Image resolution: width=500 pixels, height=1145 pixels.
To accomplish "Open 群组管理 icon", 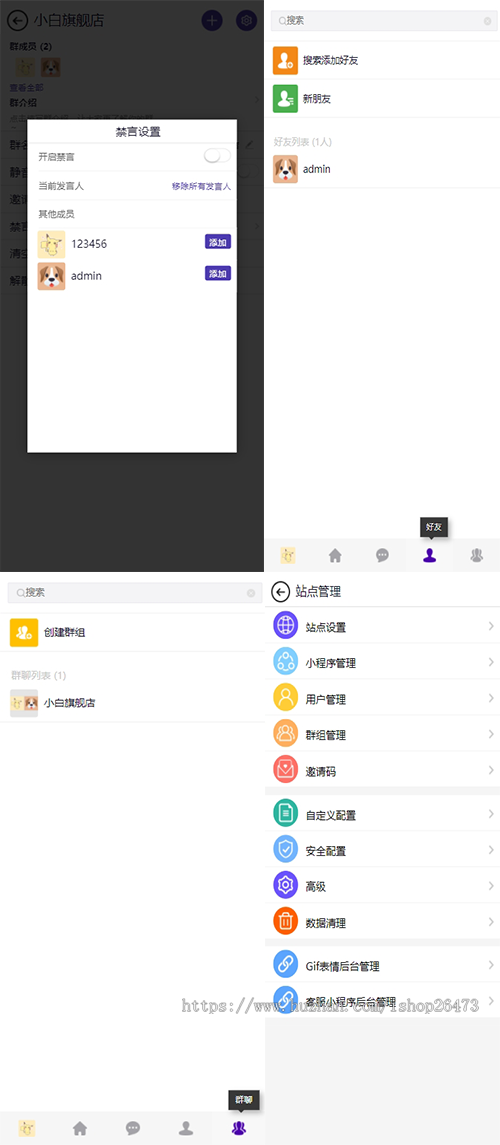I will [x=285, y=733].
